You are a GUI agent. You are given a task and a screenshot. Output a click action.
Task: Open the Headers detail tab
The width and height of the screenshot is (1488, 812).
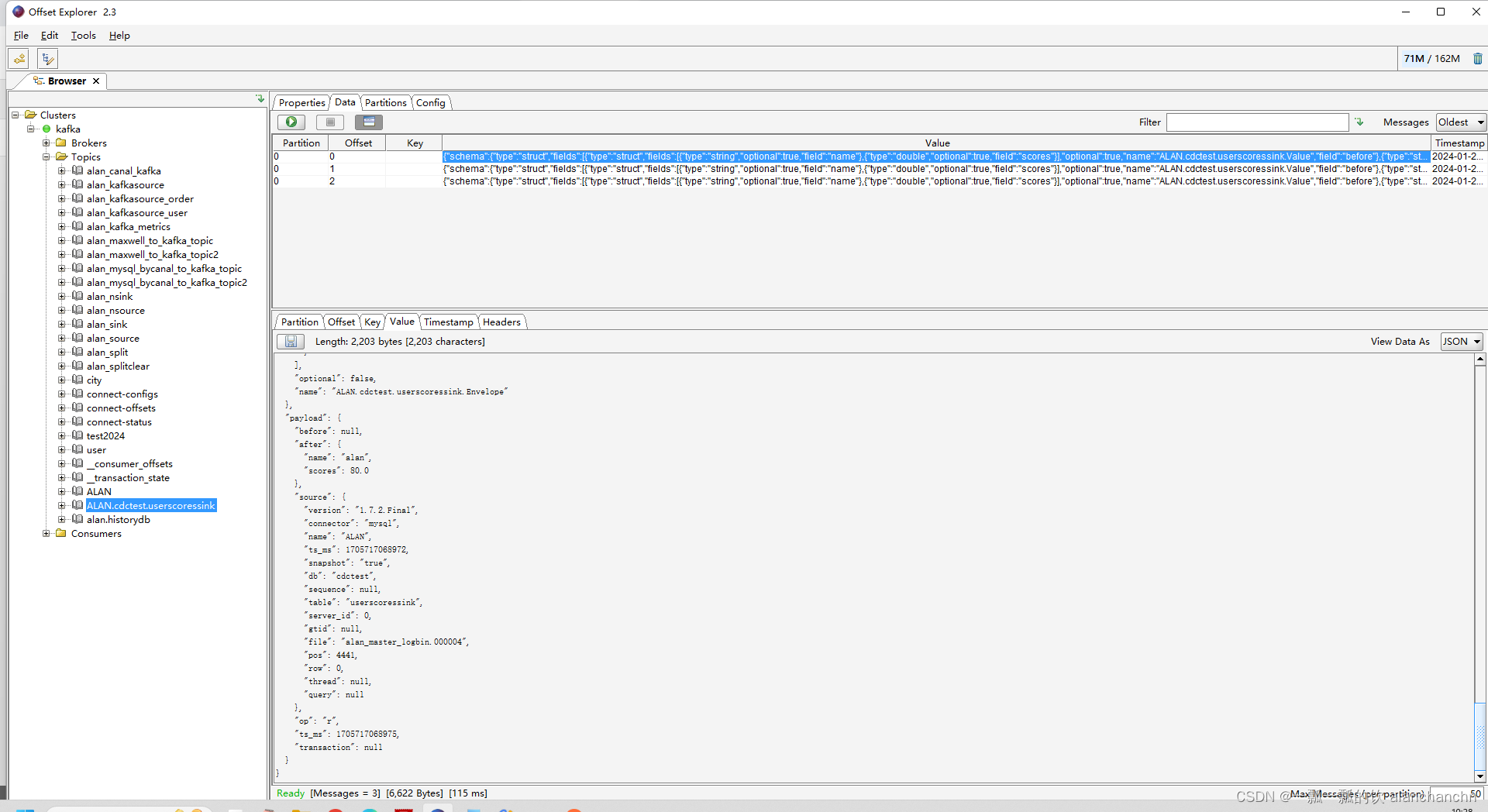click(501, 322)
